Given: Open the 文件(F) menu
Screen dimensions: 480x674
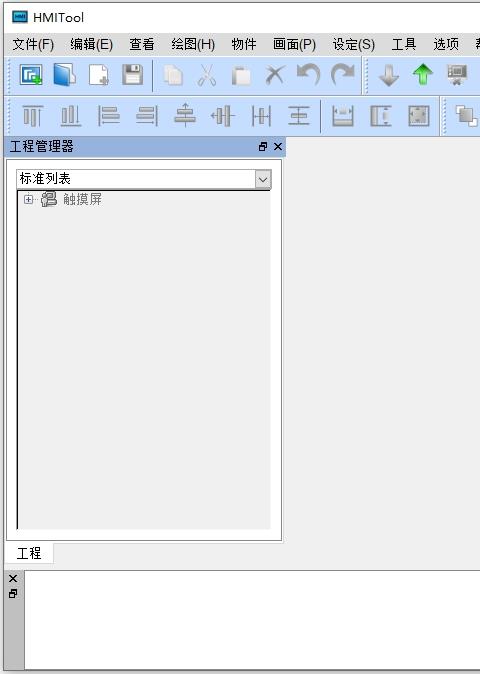Looking at the screenshot, I should click(x=33, y=44).
